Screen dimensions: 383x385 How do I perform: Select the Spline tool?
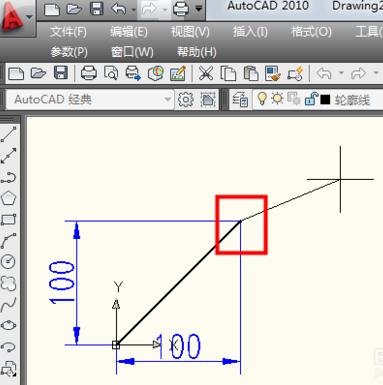point(9,304)
